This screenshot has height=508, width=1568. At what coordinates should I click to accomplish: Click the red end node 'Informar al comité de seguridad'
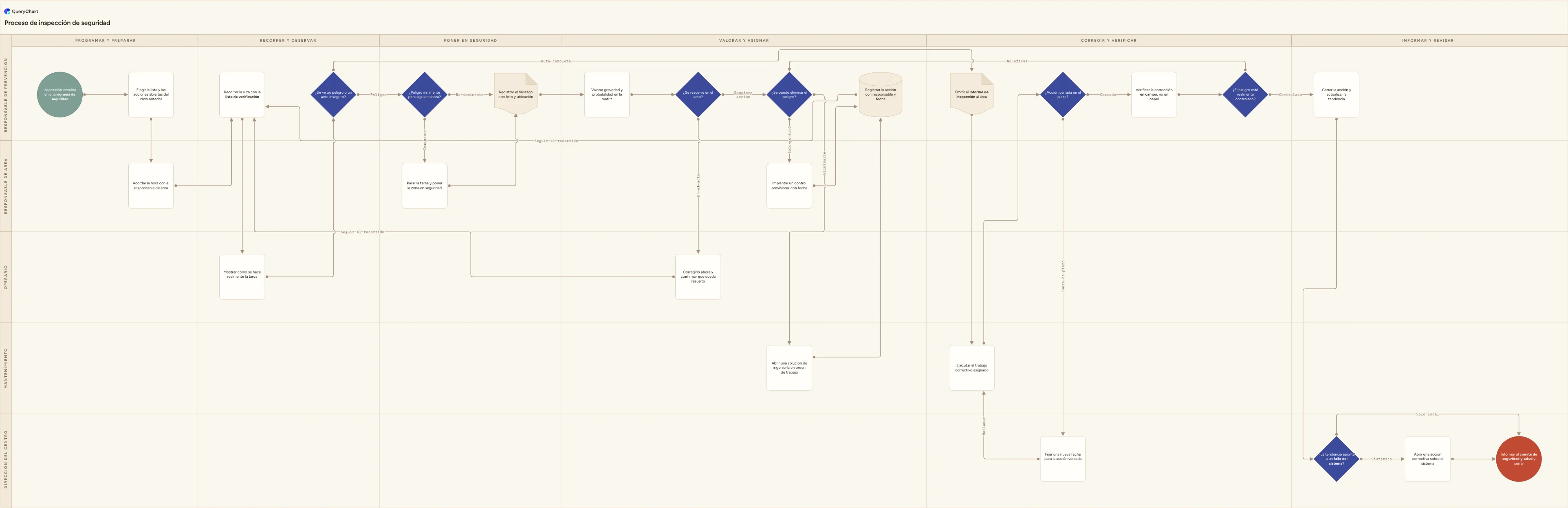tap(1519, 459)
